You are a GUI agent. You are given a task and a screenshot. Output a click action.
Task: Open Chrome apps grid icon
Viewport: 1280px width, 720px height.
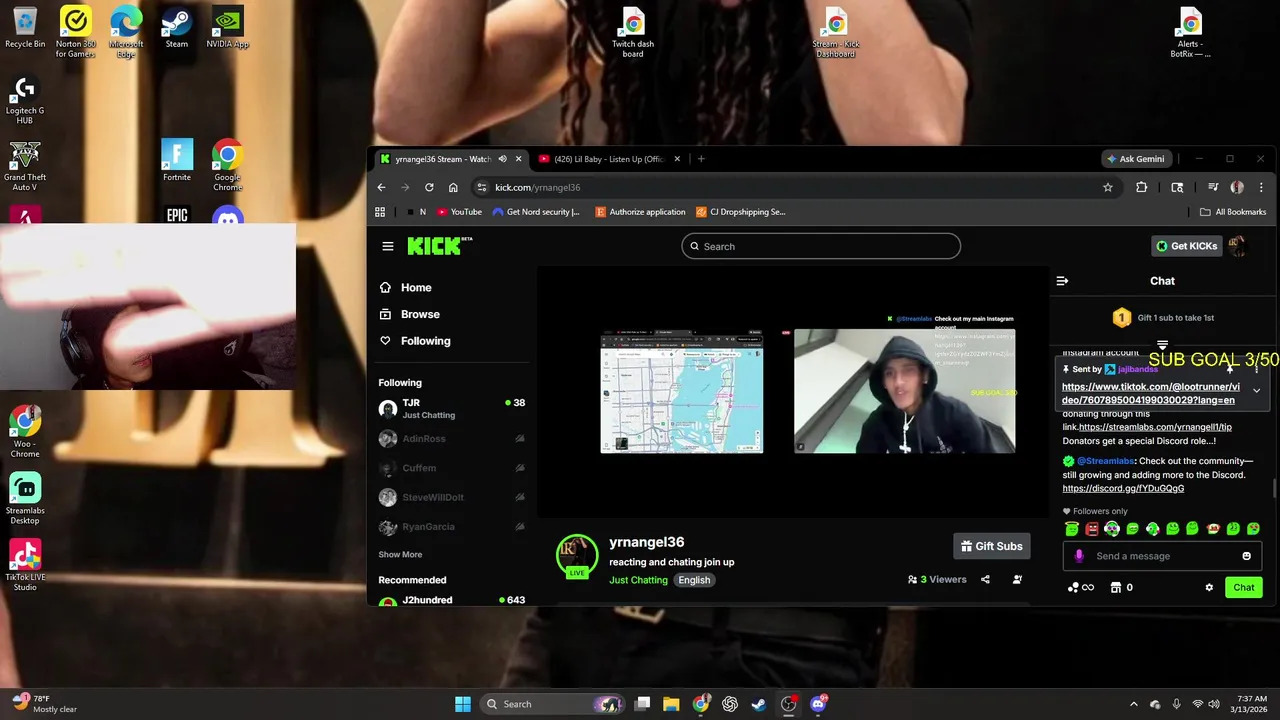tap(380, 212)
